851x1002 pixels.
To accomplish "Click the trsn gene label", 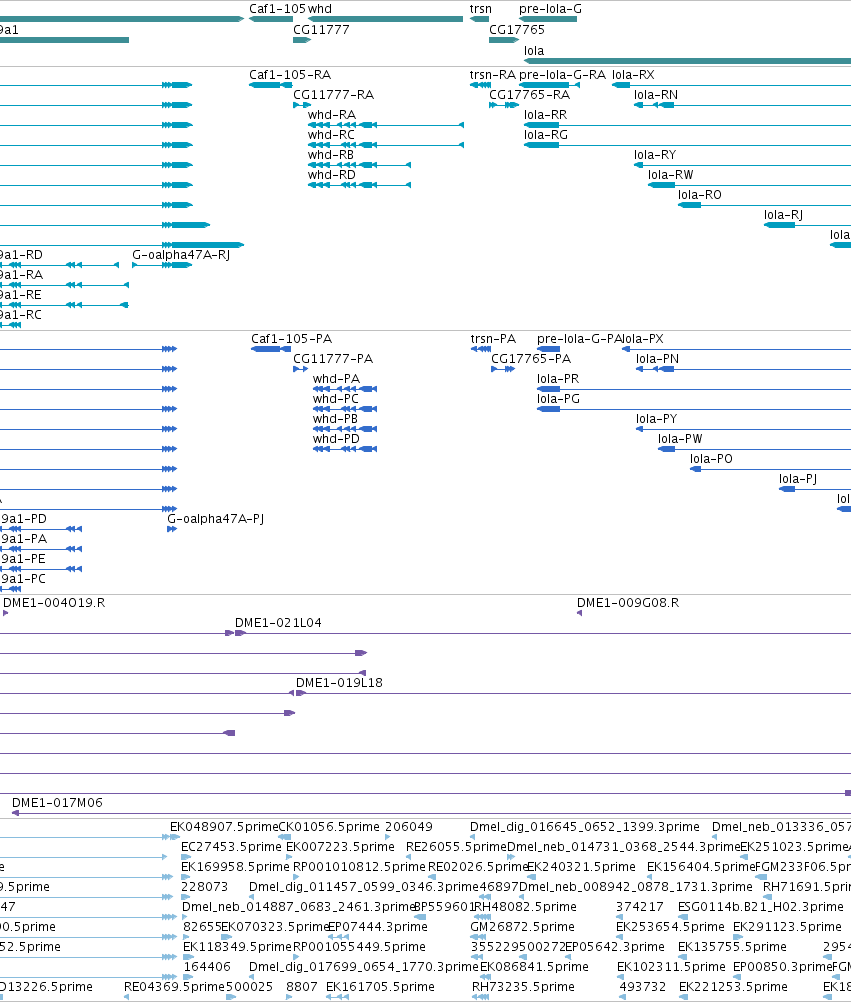I will (x=480, y=9).
